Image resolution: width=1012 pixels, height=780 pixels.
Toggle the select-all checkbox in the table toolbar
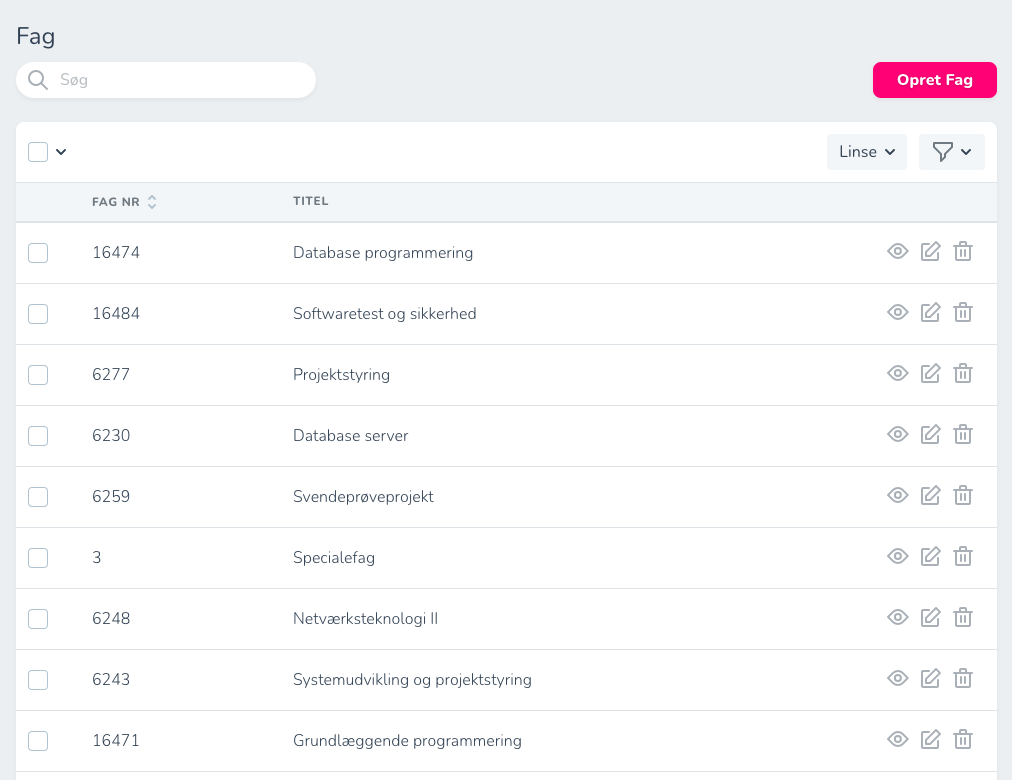[38, 152]
